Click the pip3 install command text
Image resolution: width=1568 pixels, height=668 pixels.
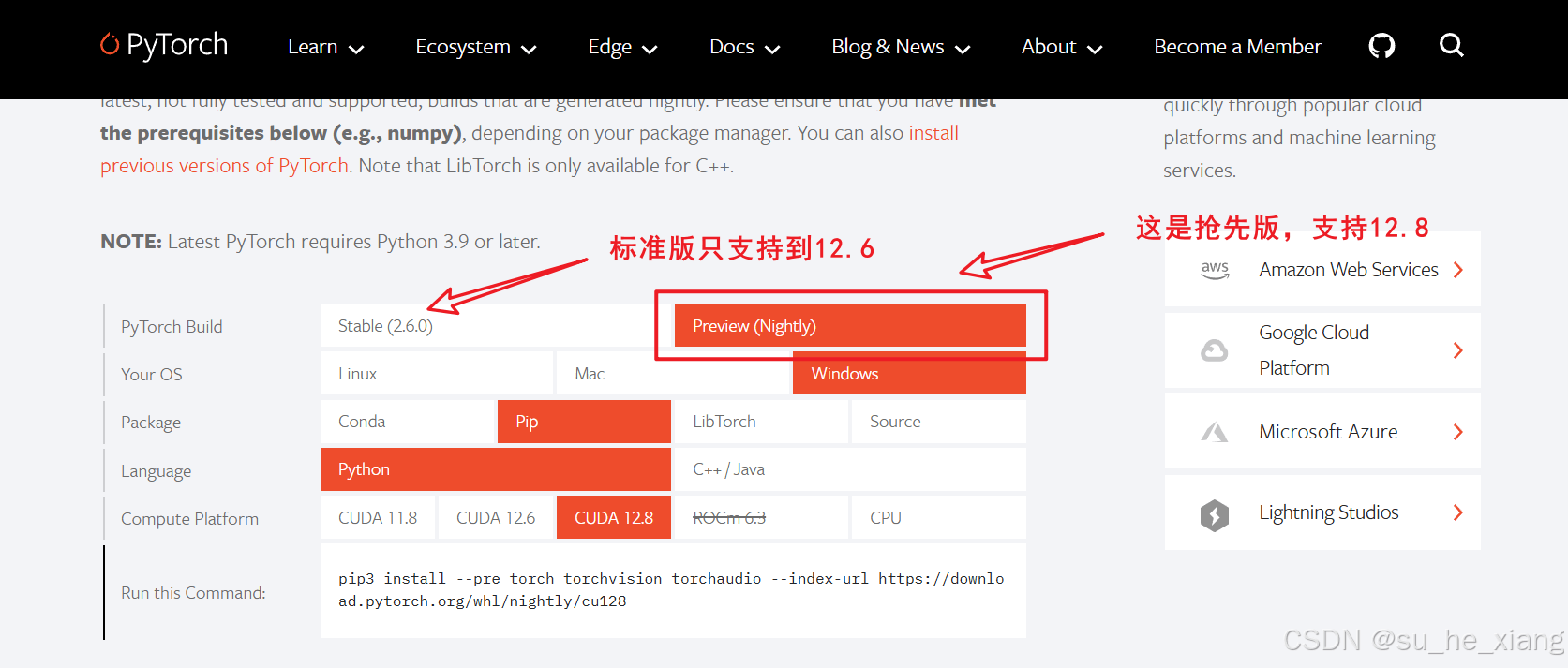[671, 590]
